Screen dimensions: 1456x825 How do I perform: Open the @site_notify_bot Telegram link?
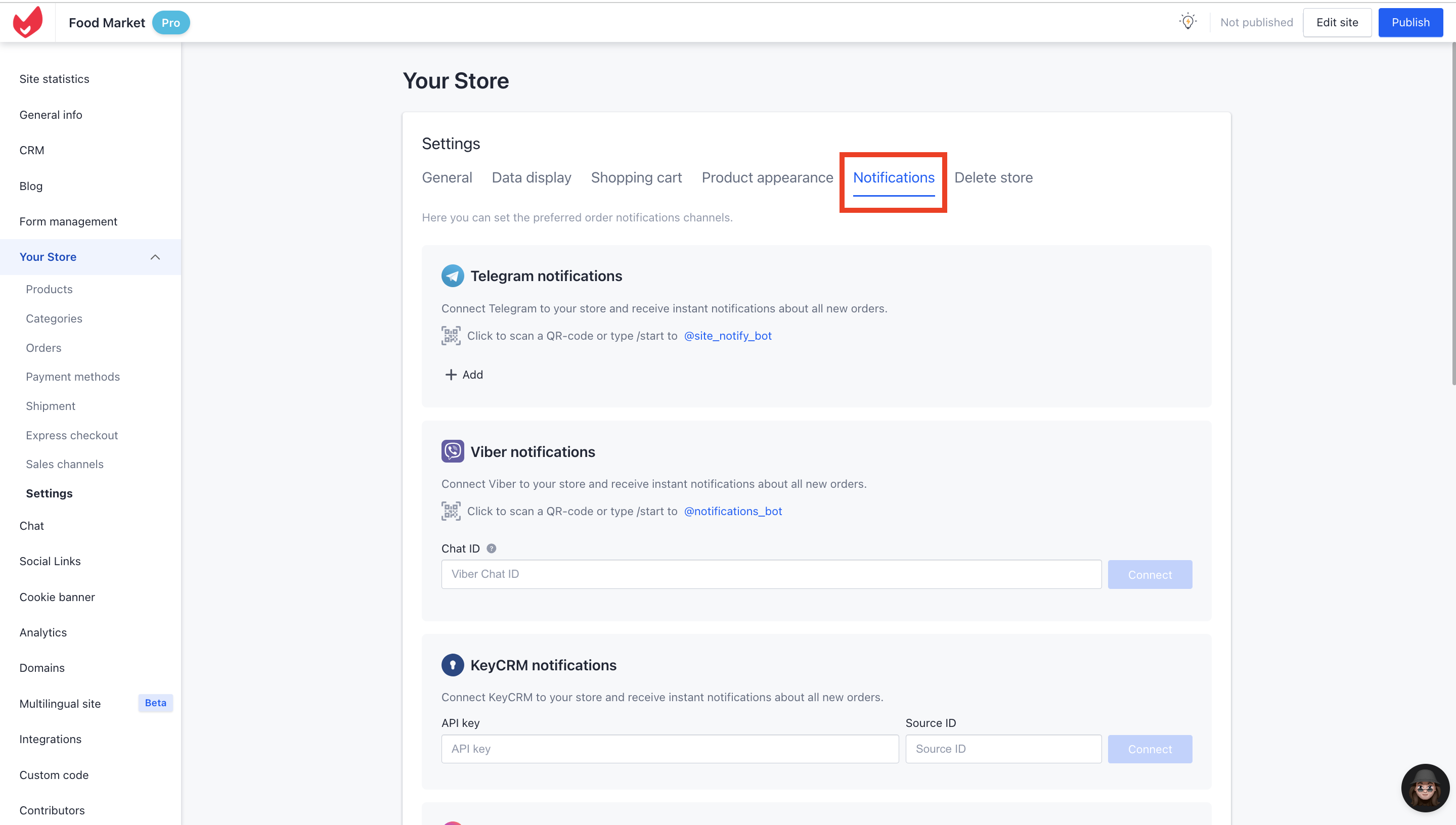(x=727, y=336)
